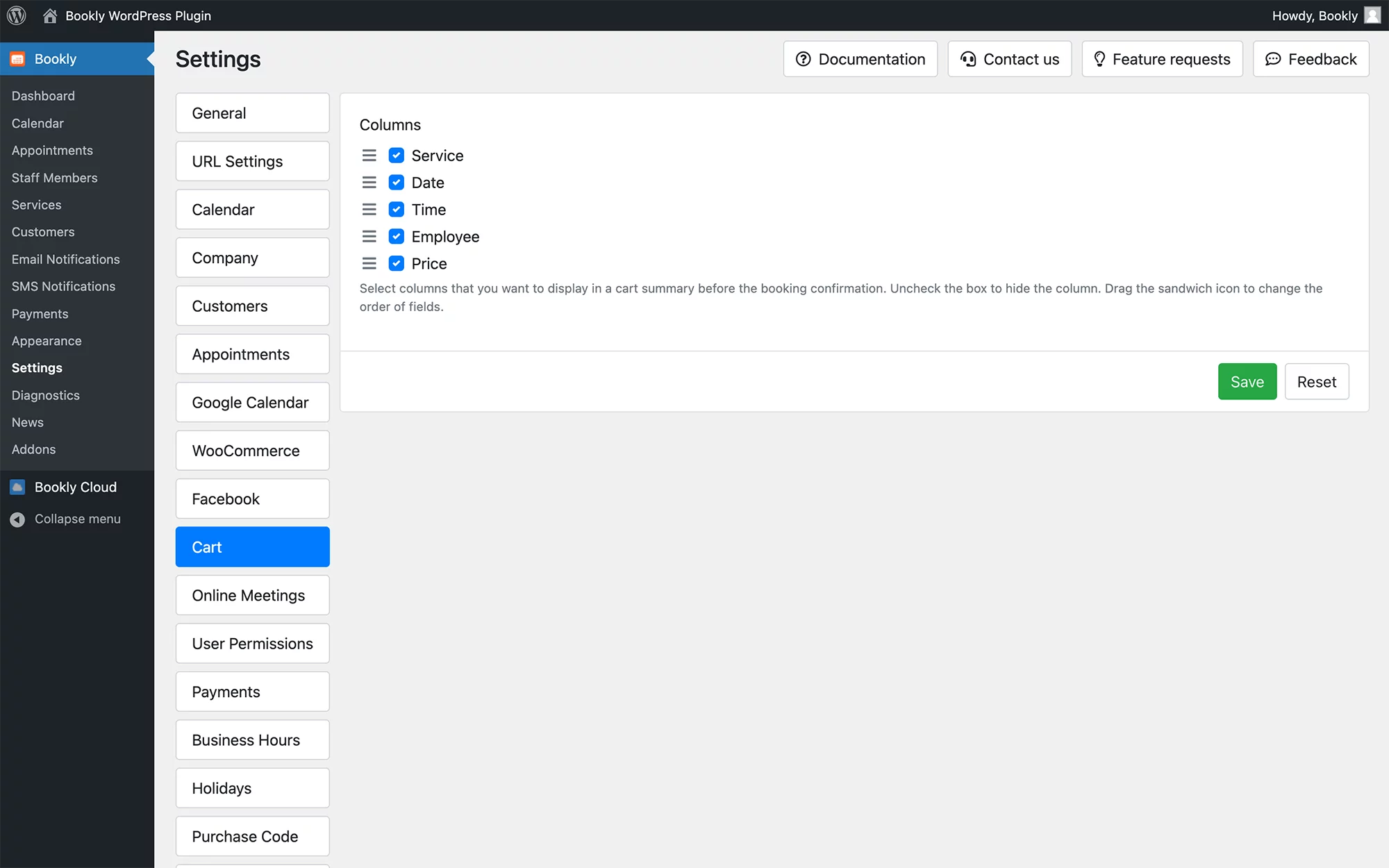Click the speech bubble icon in Feedback
This screenshot has height=868, width=1389.
point(1272,59)
